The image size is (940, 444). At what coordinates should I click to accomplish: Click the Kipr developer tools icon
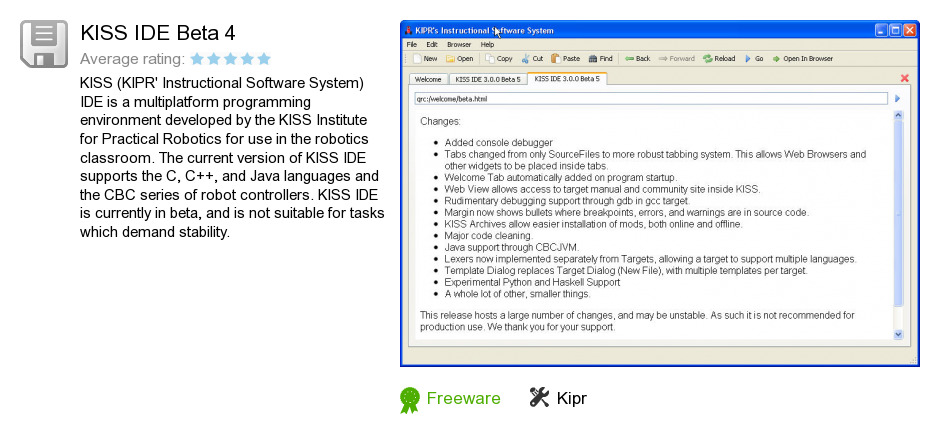(539, 397)
